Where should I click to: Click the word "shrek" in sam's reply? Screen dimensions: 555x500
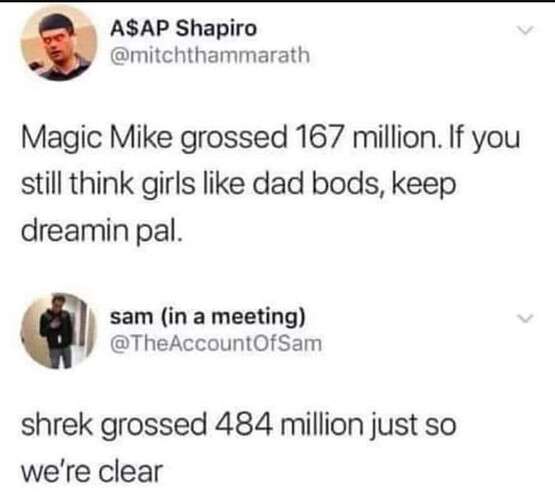click(x=57, y=424)
